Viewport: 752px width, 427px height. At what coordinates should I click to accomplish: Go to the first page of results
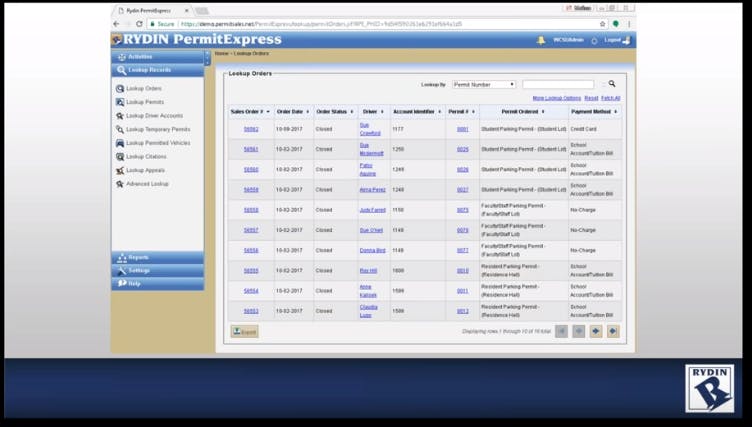pyautogui.click(x=561, y=331)
